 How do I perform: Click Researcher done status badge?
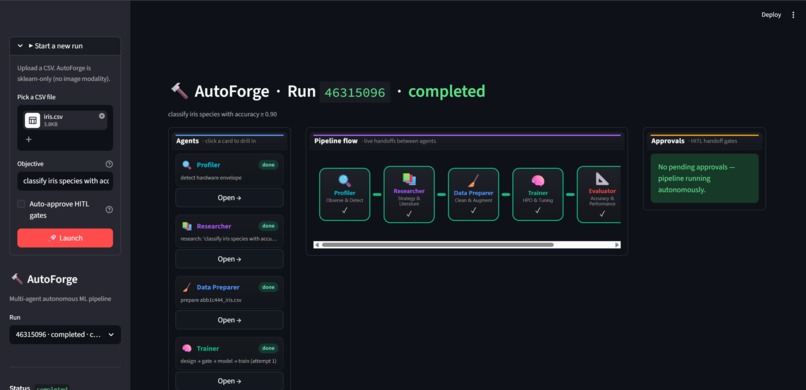pos(268,226)
